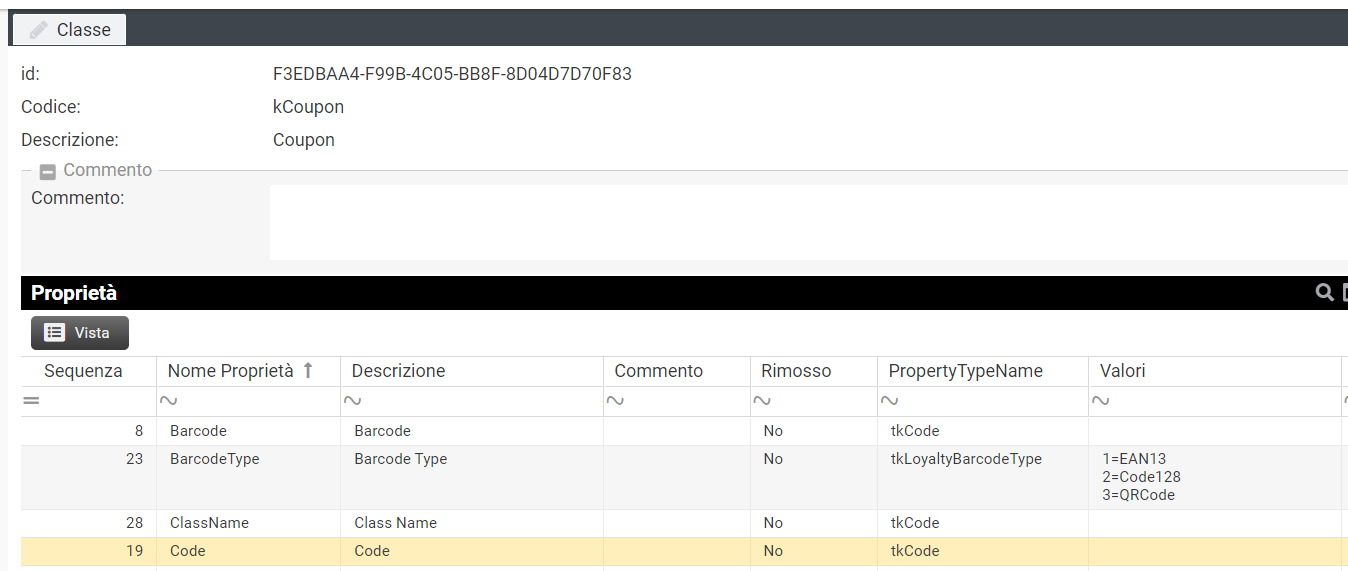This screenshot has height=571, width=1348.
Task: Open the Classe tab
Action: (69, 30)
